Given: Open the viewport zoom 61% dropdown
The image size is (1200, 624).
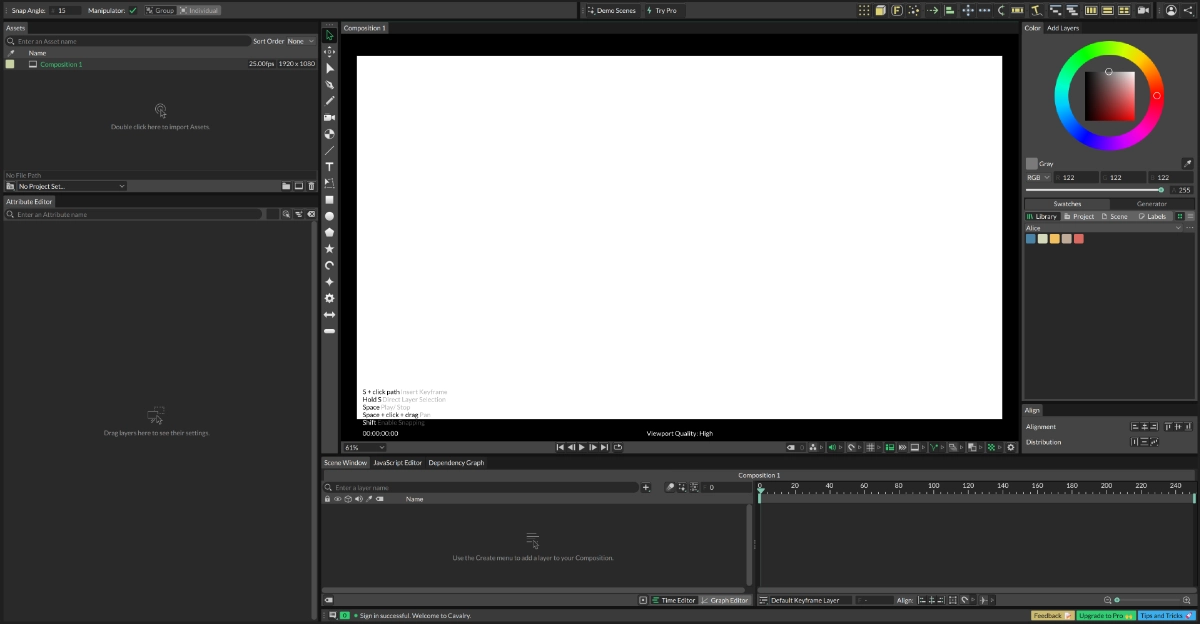Looking at the screenshot, I should coord(364,447).
